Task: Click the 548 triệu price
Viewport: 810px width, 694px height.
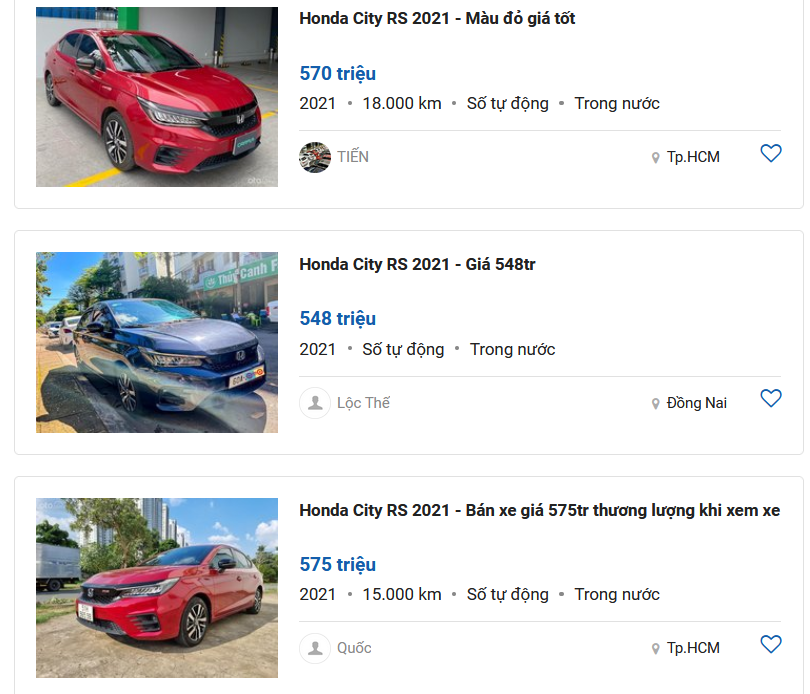Action: [337, 318]
